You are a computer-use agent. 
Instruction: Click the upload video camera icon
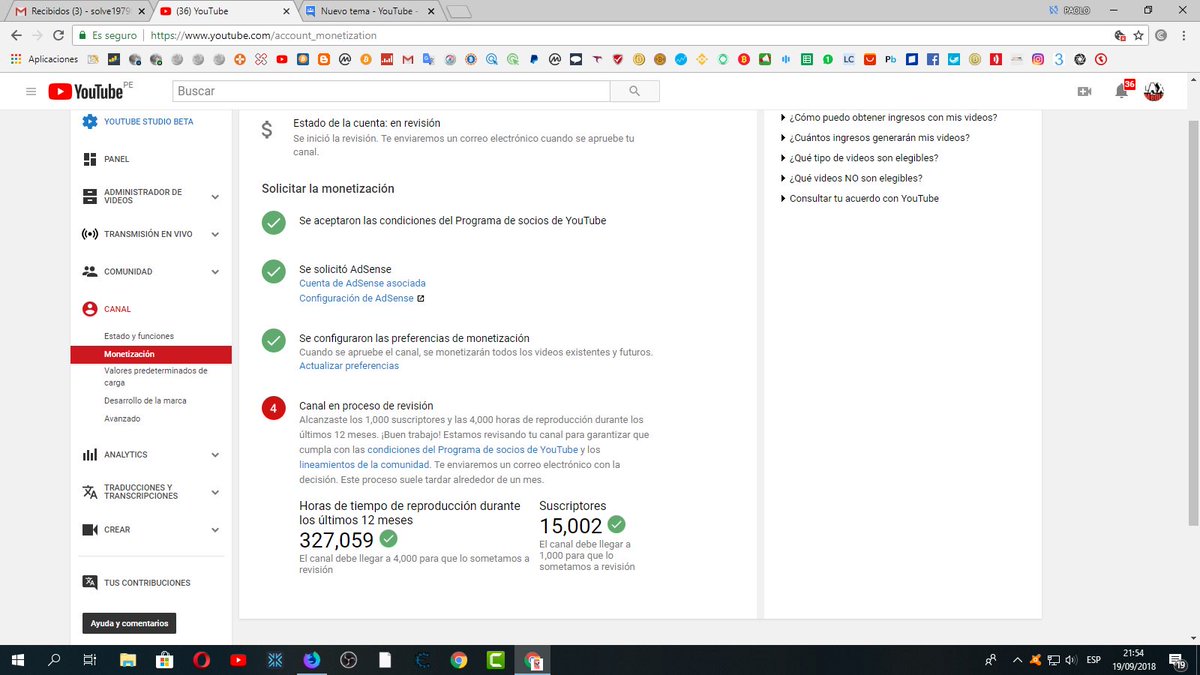pyautogui.click(x=1084, y=91)
